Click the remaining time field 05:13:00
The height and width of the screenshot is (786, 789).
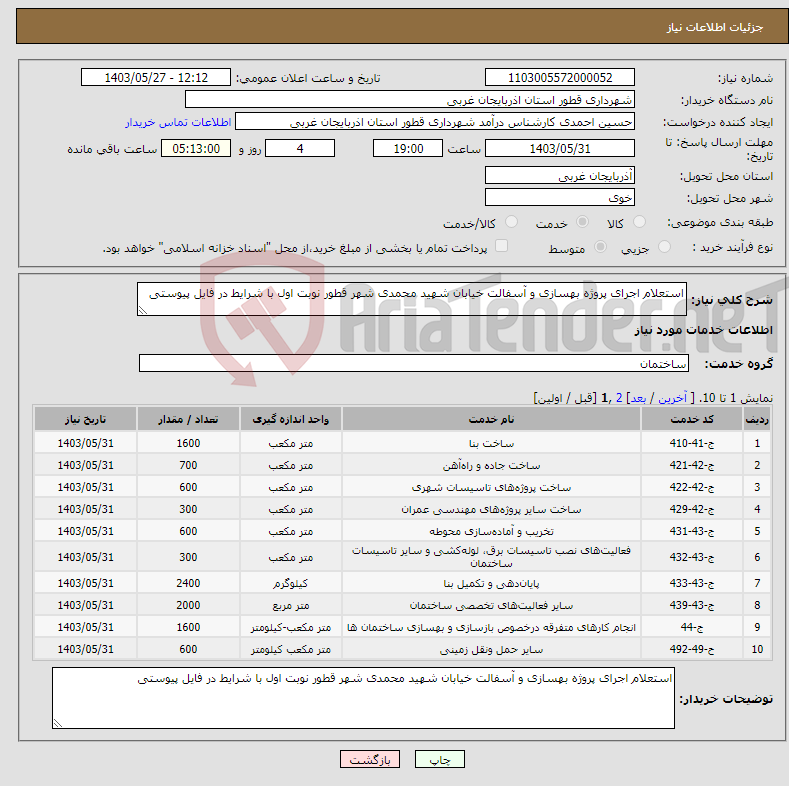pos(196,148)
